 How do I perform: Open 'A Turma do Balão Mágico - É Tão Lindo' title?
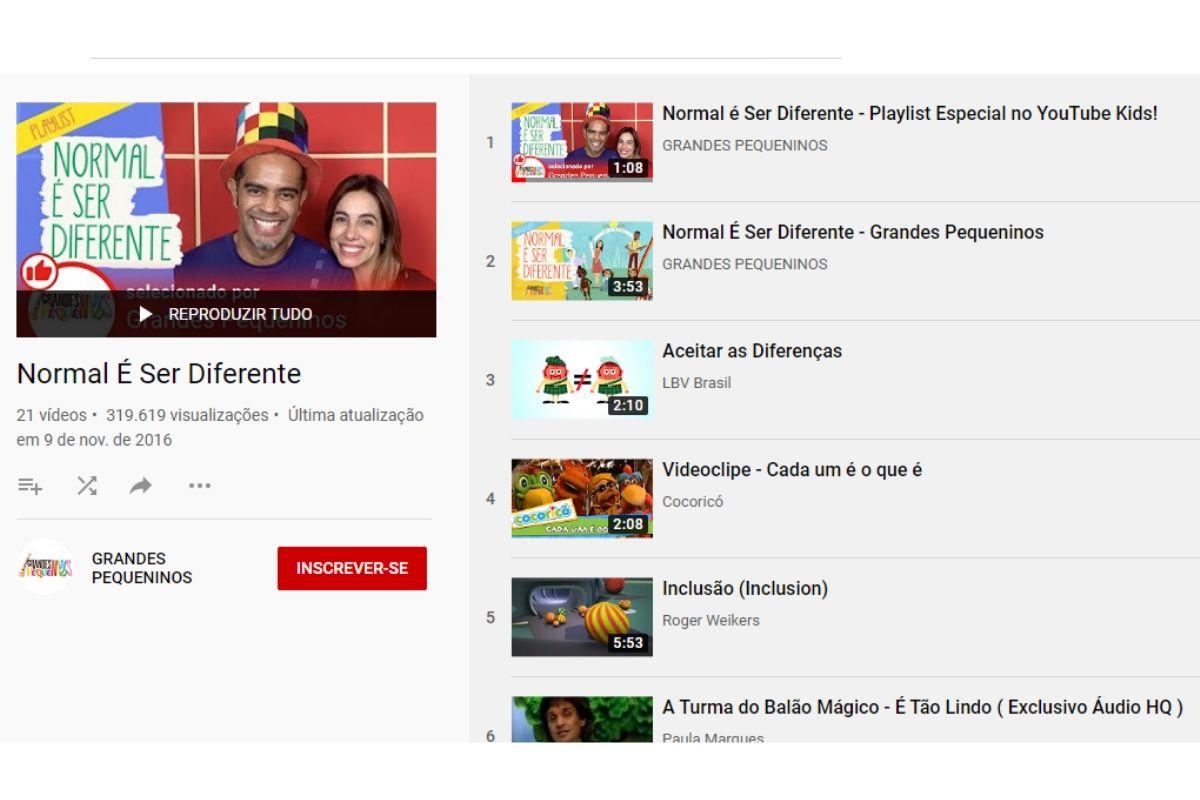point(923,708)
